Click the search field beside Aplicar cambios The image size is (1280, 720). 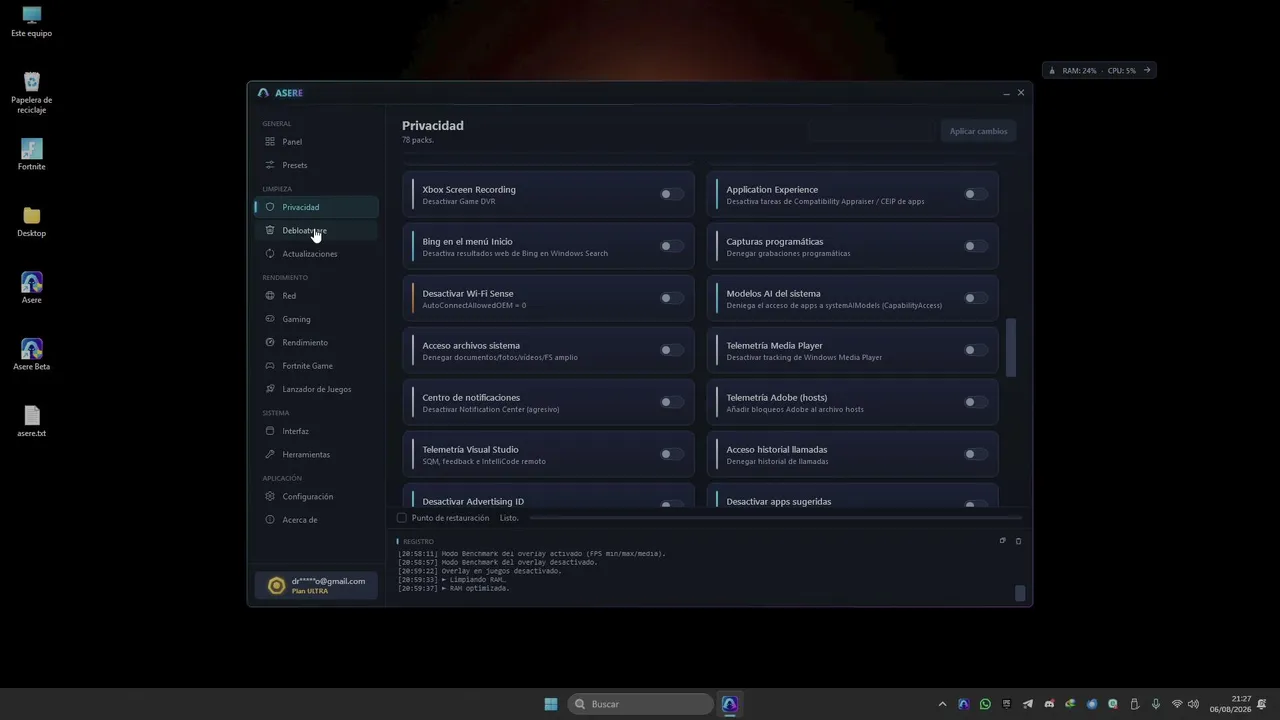pyautogui.click(x=870, y=131)
